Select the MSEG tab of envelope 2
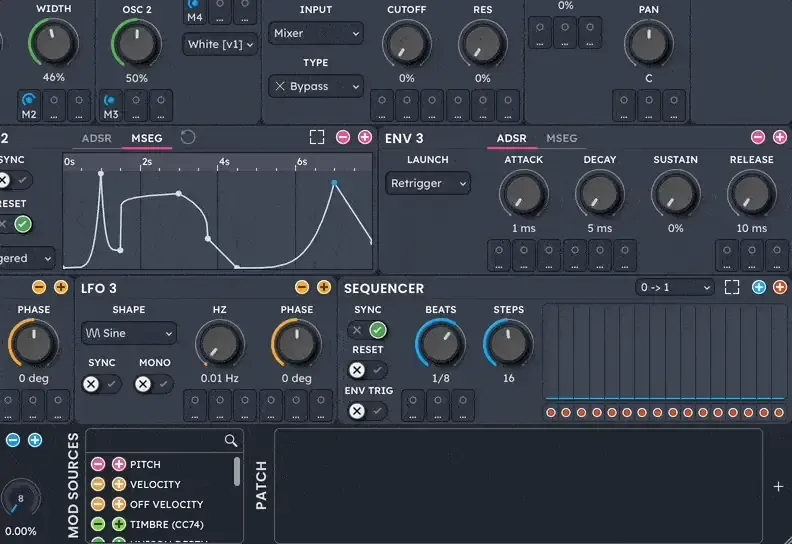This screenshot has width=792, height=544. tap(147, 138)
